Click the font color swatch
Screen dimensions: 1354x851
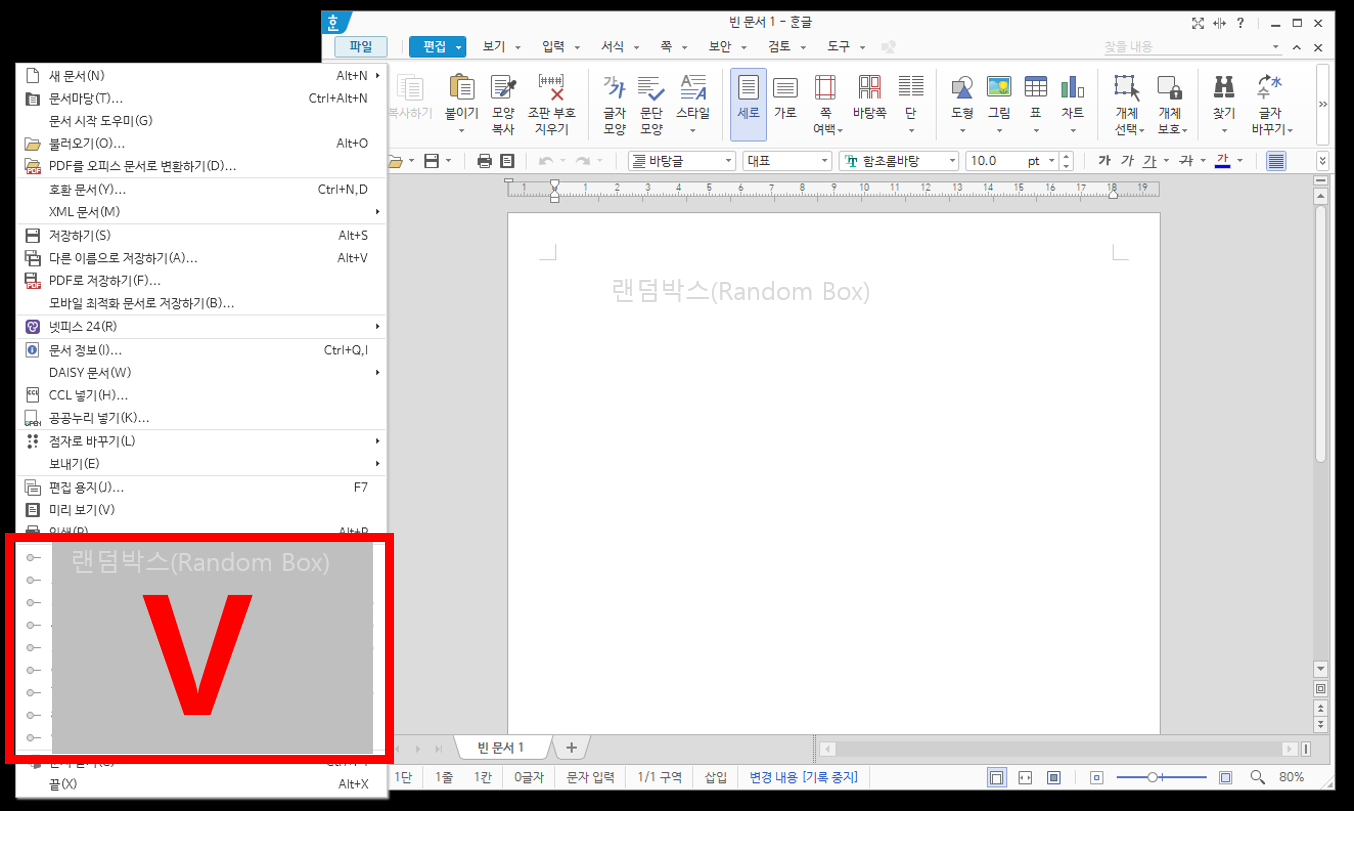(1221, 160)
